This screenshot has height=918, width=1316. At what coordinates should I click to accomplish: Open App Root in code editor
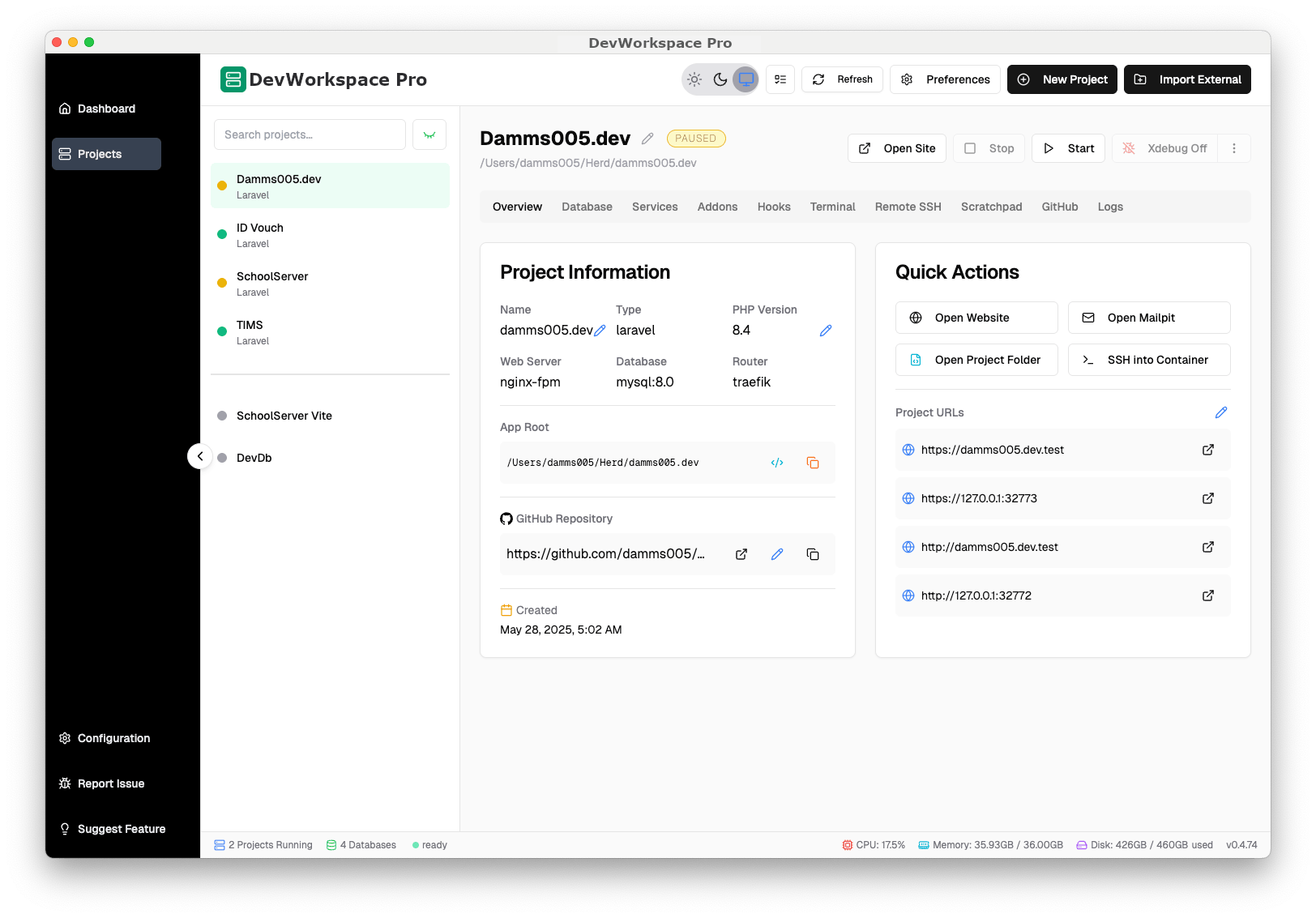pyautogui.click(x=777, y=463)
